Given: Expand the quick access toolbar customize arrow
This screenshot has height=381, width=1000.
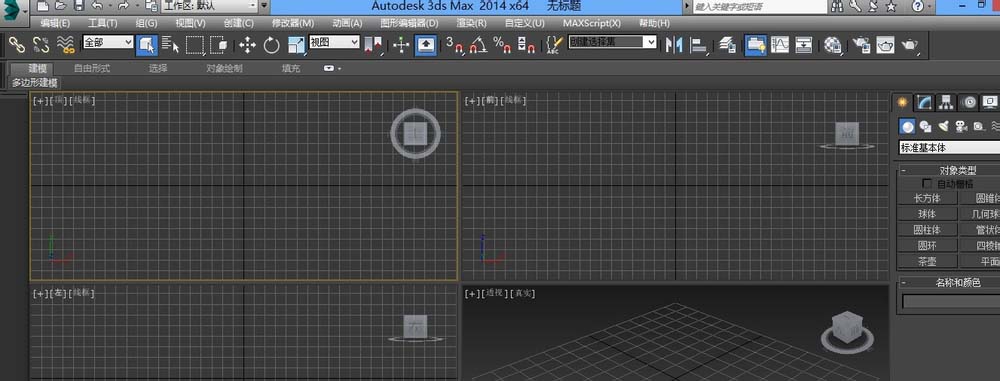Looking at the screenshot, I should pyautogui.click(x=264, y=6).
